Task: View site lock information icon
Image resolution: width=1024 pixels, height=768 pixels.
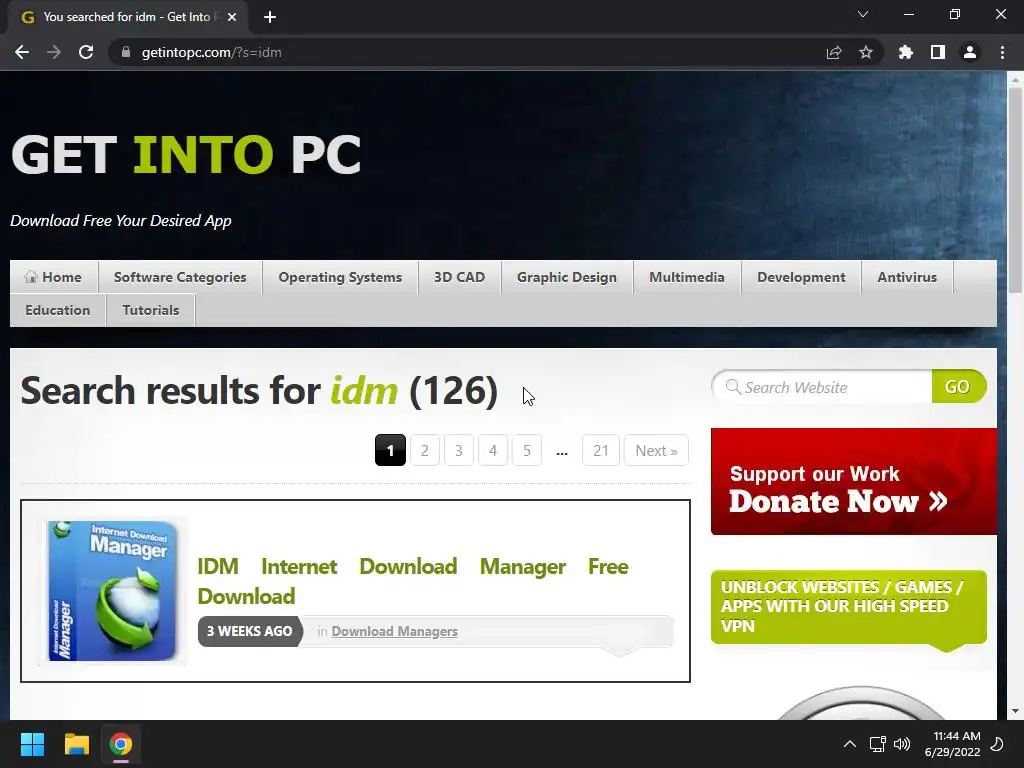Action: (x=126, y=52)
